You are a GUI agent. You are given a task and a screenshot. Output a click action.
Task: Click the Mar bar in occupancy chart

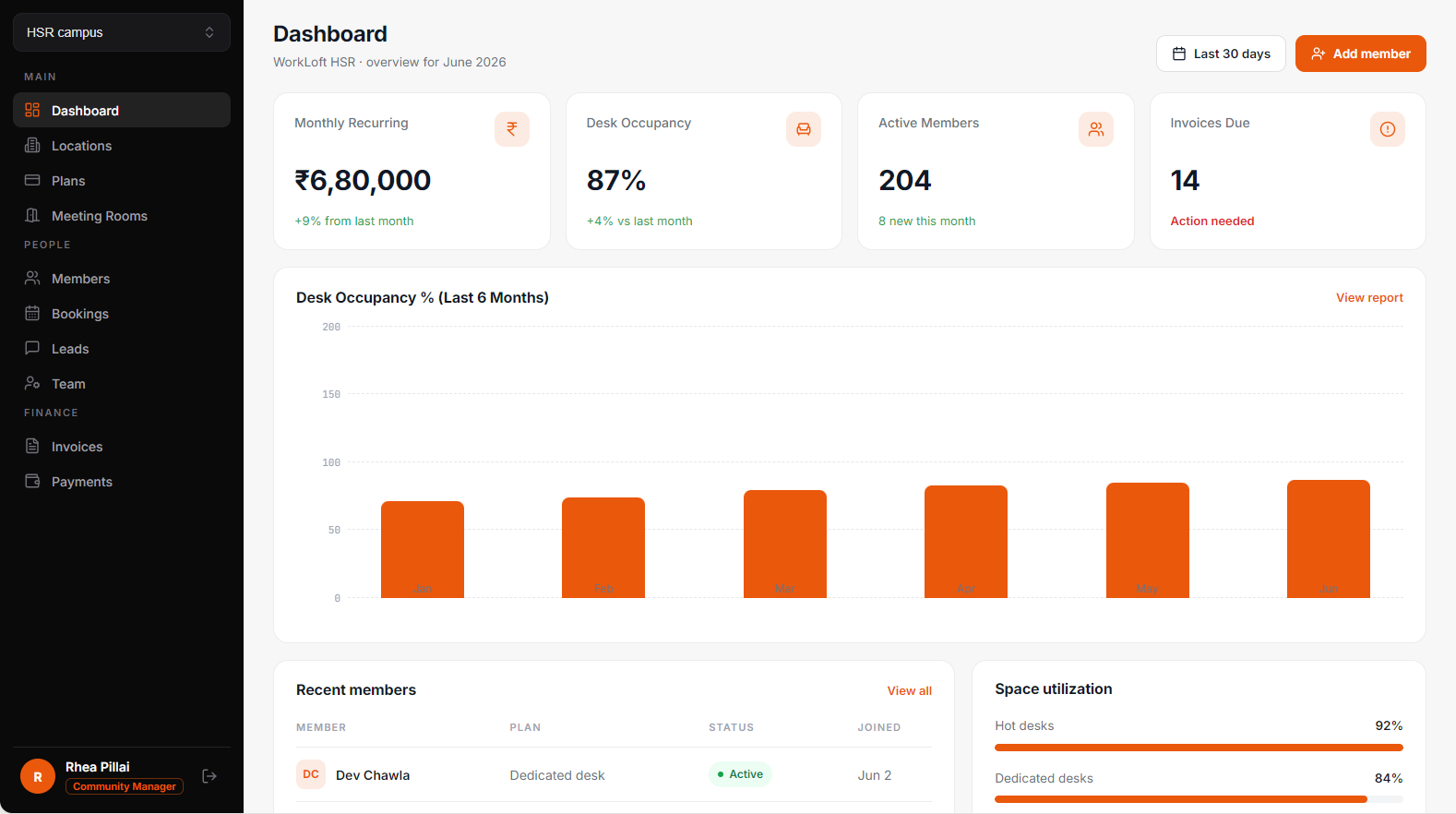coord(785,544)
